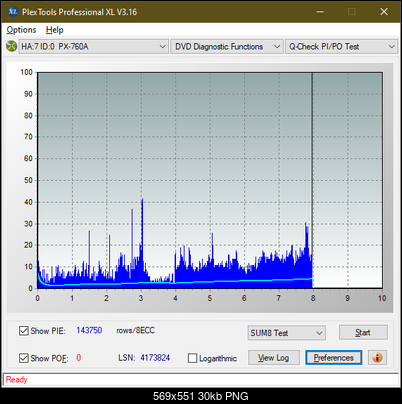Open the Help menu

[54, 30]
